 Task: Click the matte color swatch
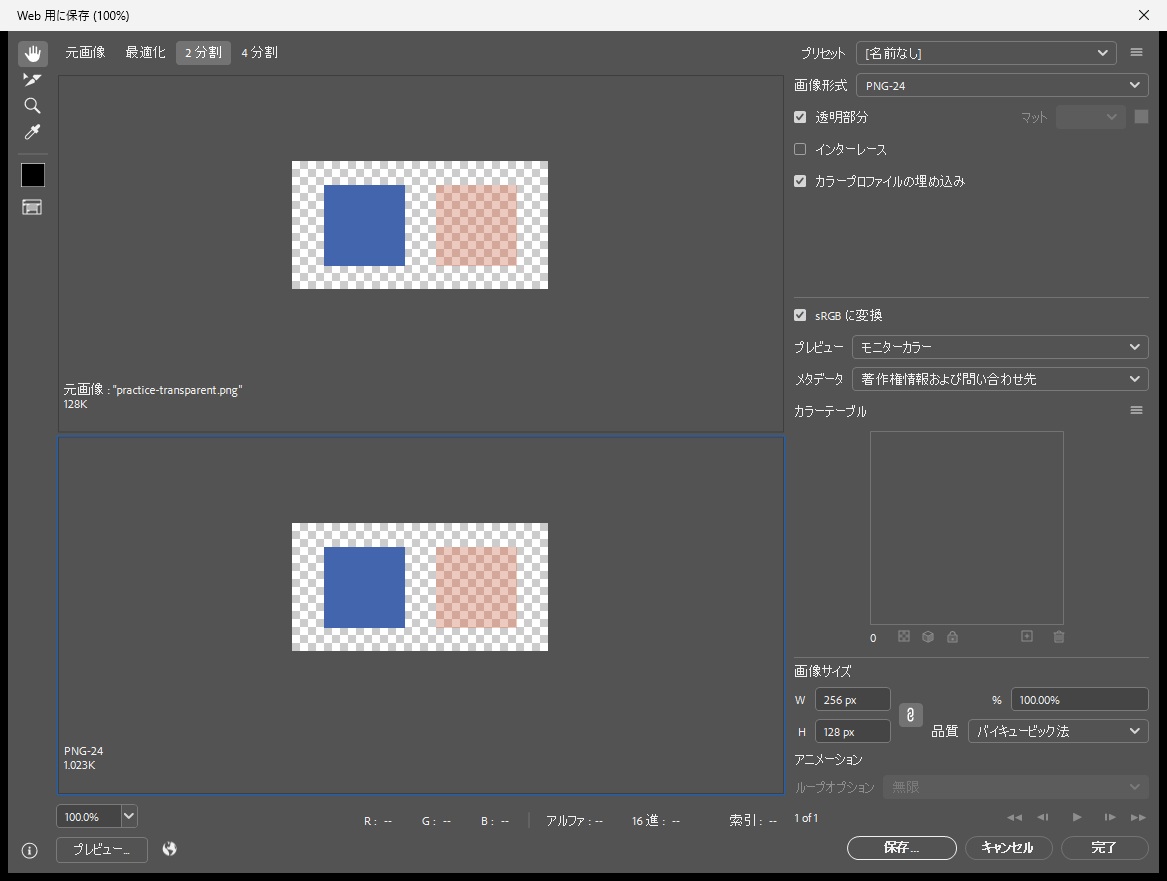(1141, 117)
